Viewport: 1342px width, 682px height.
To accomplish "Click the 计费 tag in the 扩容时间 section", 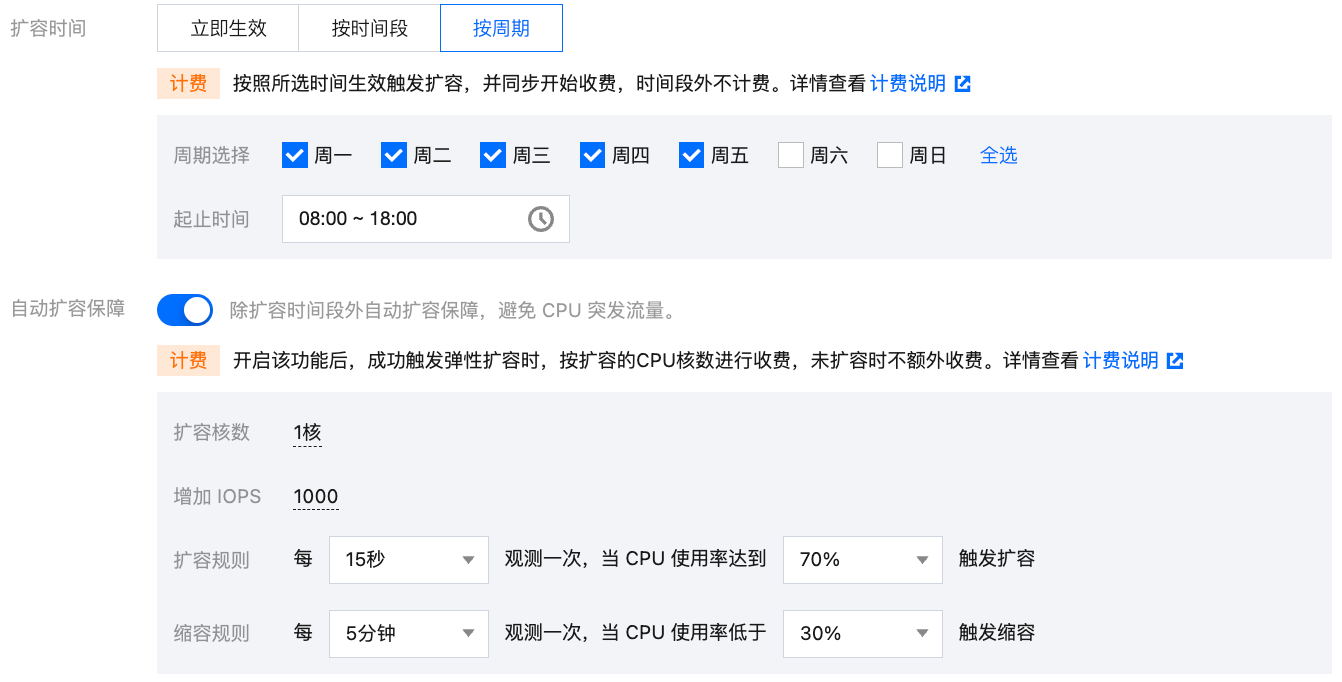I will point(188,84).
